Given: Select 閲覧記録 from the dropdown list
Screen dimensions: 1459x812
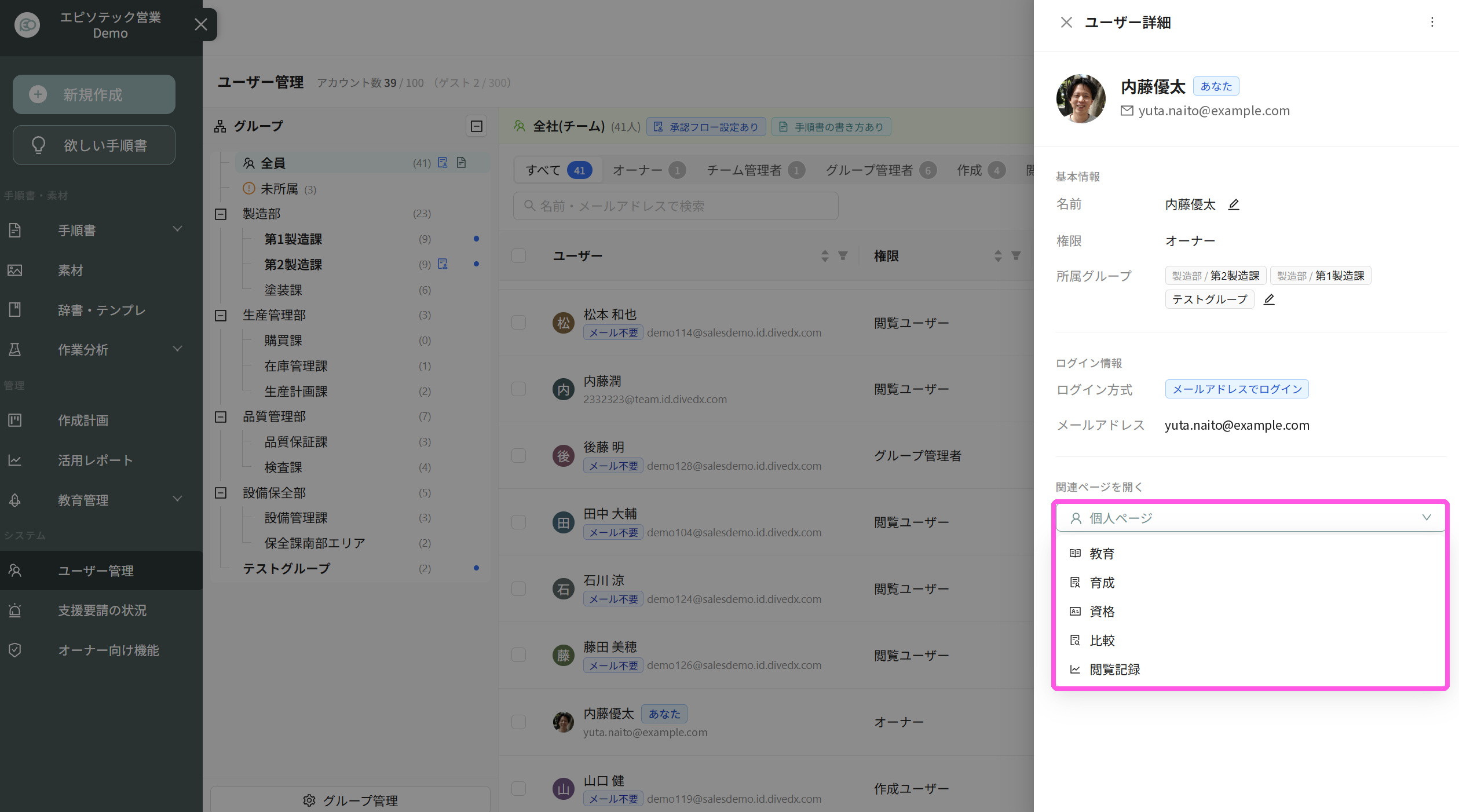Looking at the screenshot, I should click(x=1251, y=670).
